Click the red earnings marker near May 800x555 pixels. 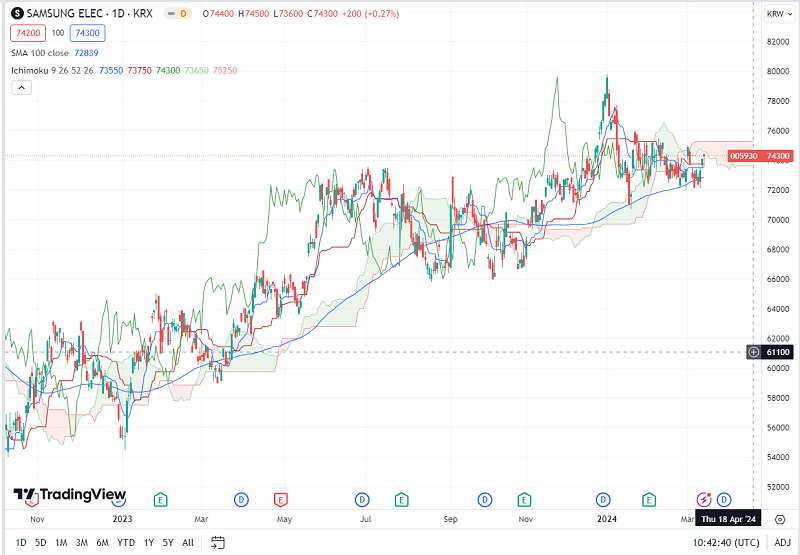pos(281,499)
